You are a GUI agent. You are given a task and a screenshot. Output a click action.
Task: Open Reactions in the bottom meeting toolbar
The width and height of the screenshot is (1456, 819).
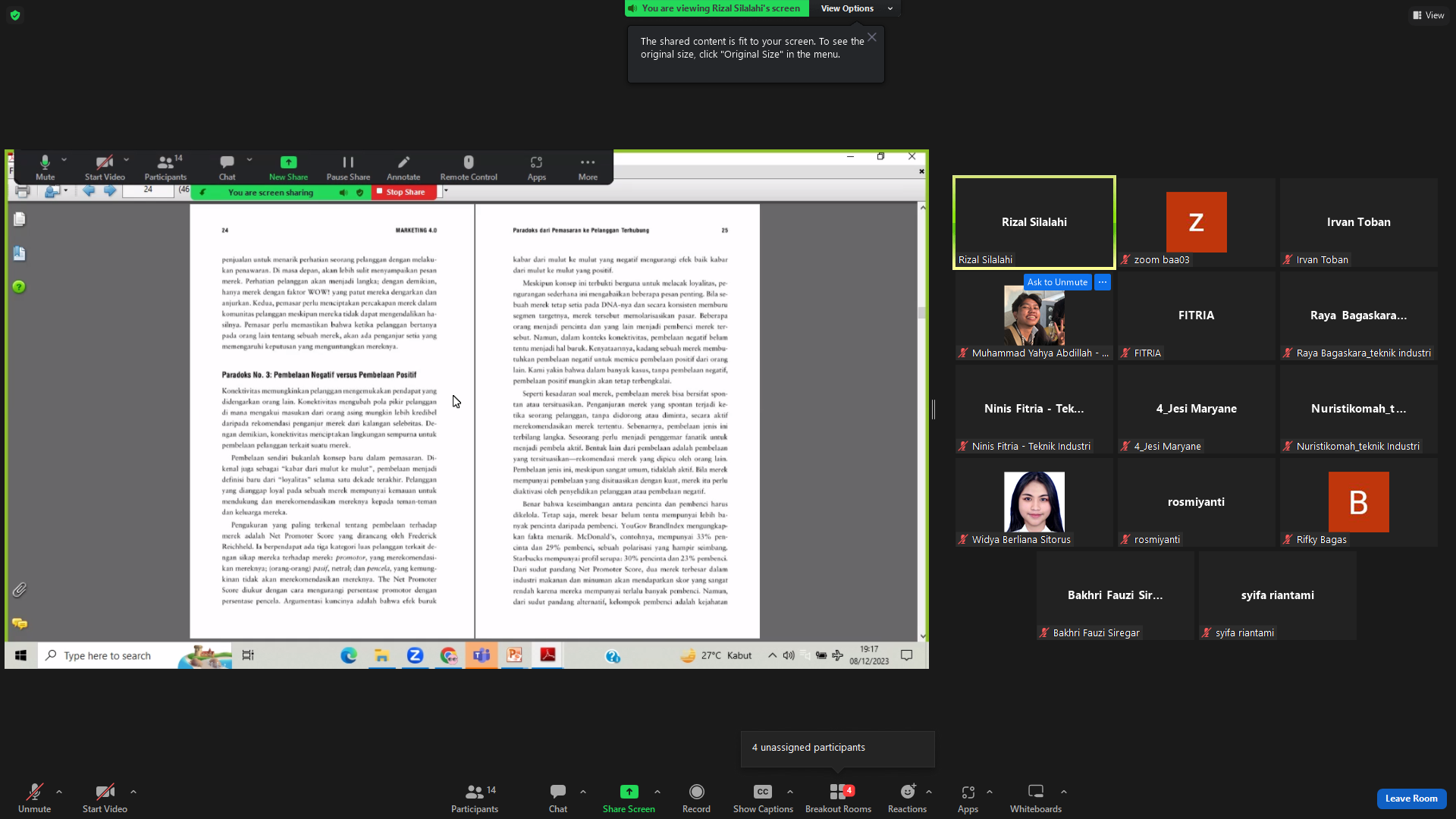point(907,799)
